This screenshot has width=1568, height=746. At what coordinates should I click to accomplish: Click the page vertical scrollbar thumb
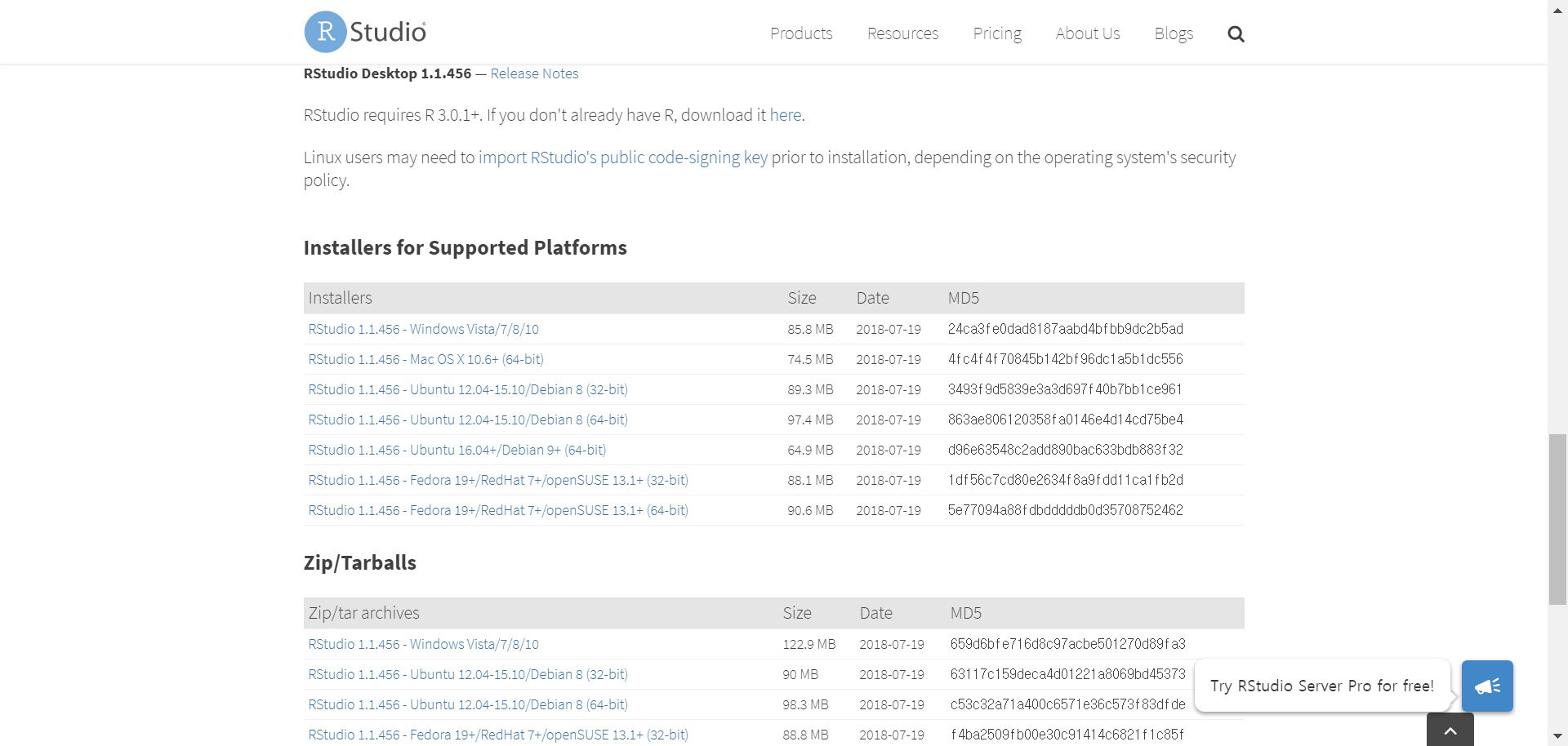1558,520
